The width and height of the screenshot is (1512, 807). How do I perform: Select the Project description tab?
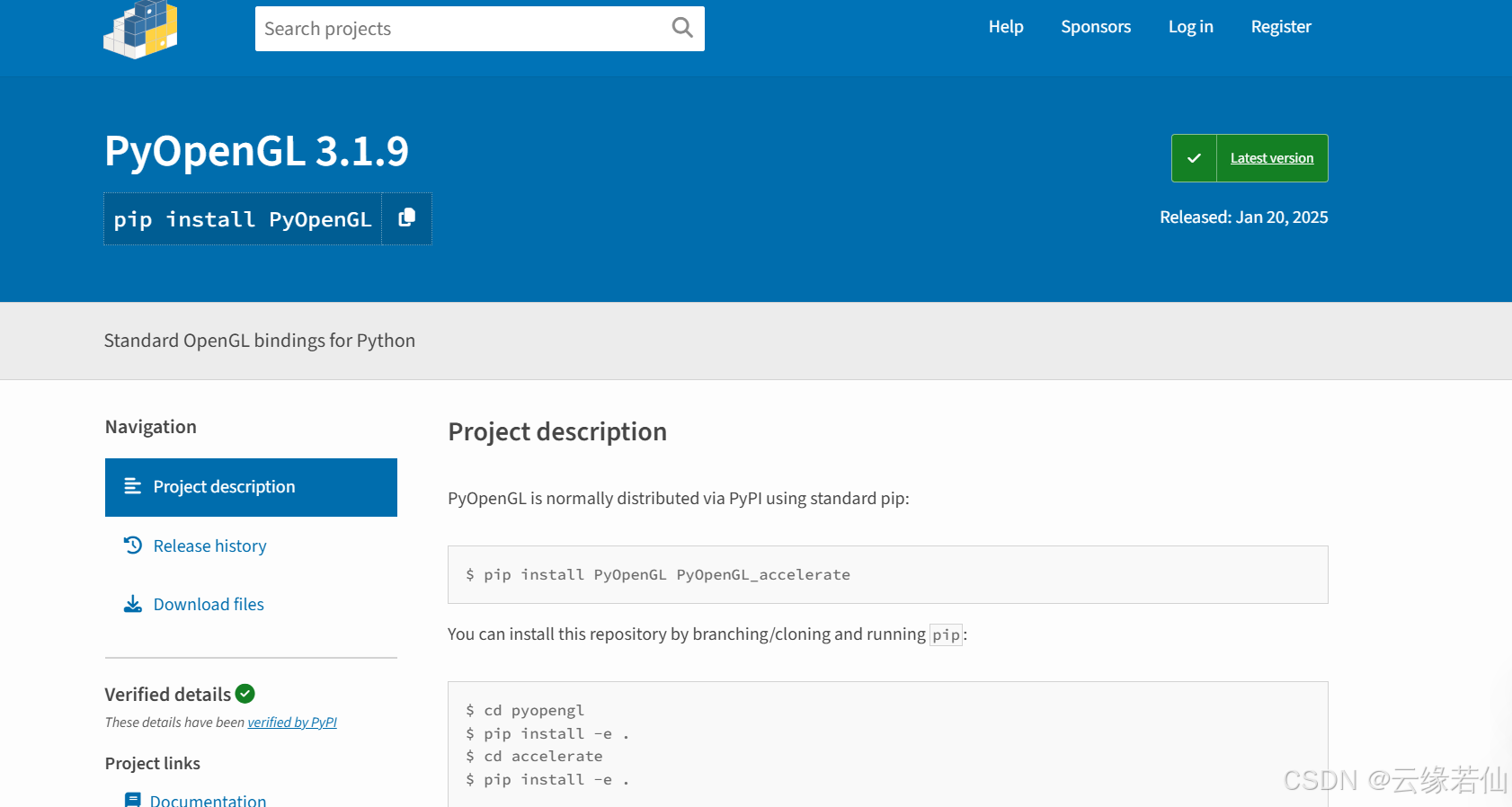click(x=251, y=487)
